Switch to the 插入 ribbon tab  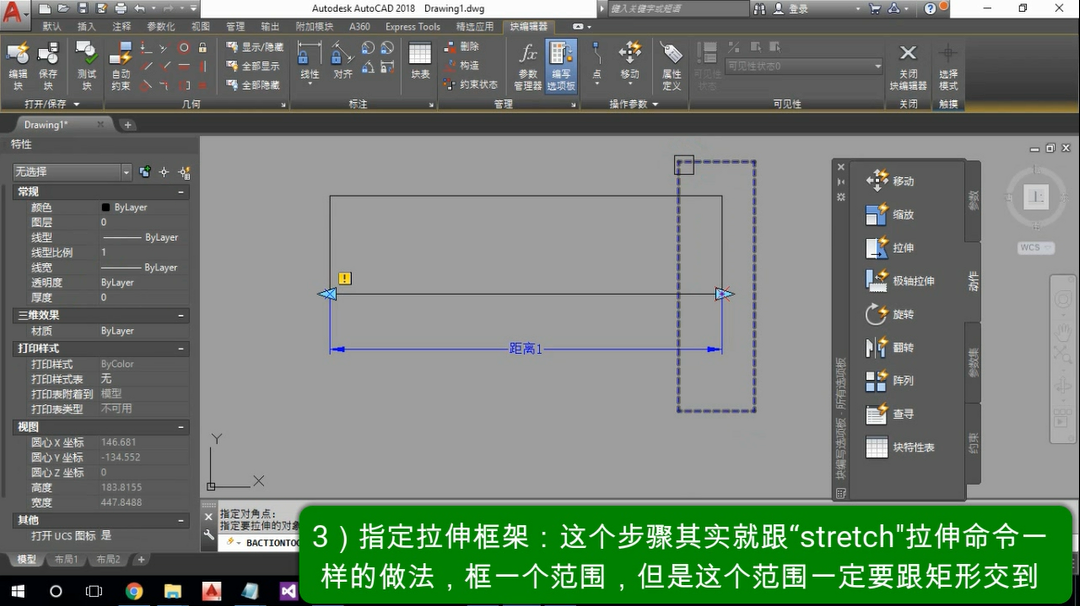(86, 27)
